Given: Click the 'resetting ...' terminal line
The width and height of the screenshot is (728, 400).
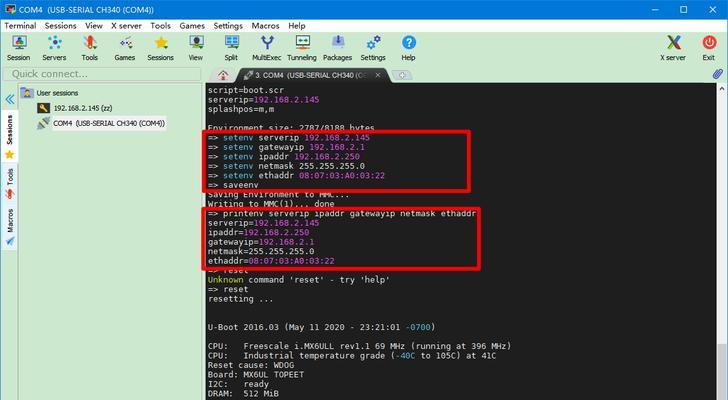Looking at the screenshot, I should tap(240, 299).
